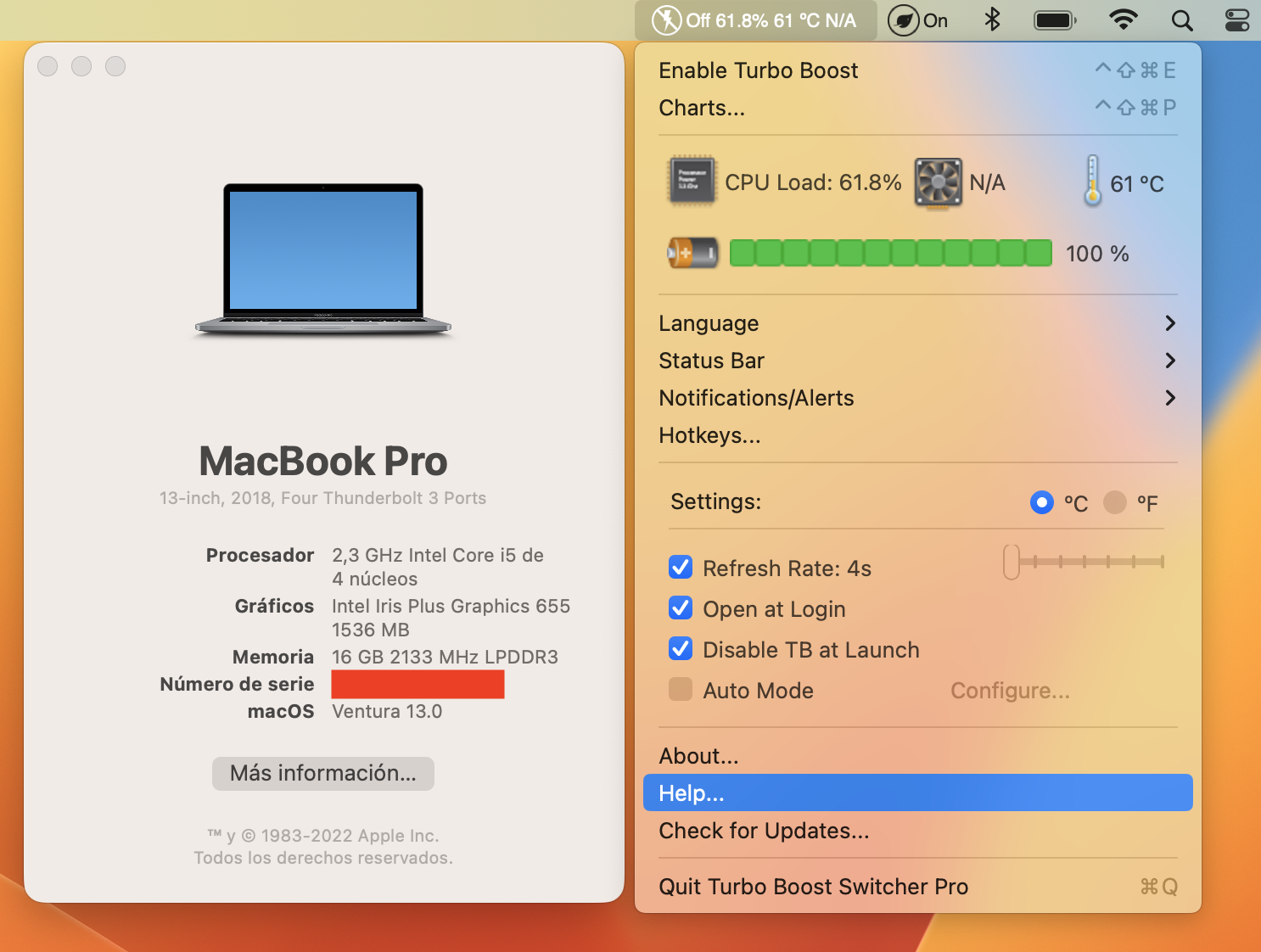Click the Settings: label
The height and width of the screenshot is (952, 1261).
pos(715,501)
